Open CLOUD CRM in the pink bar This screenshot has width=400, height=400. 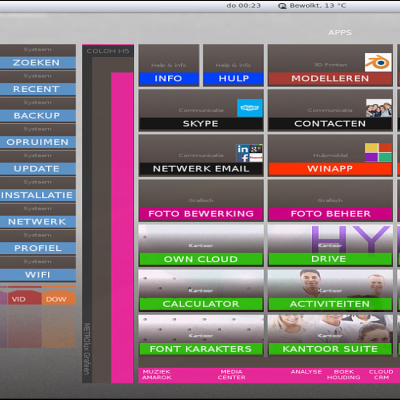tap(381, 374)
